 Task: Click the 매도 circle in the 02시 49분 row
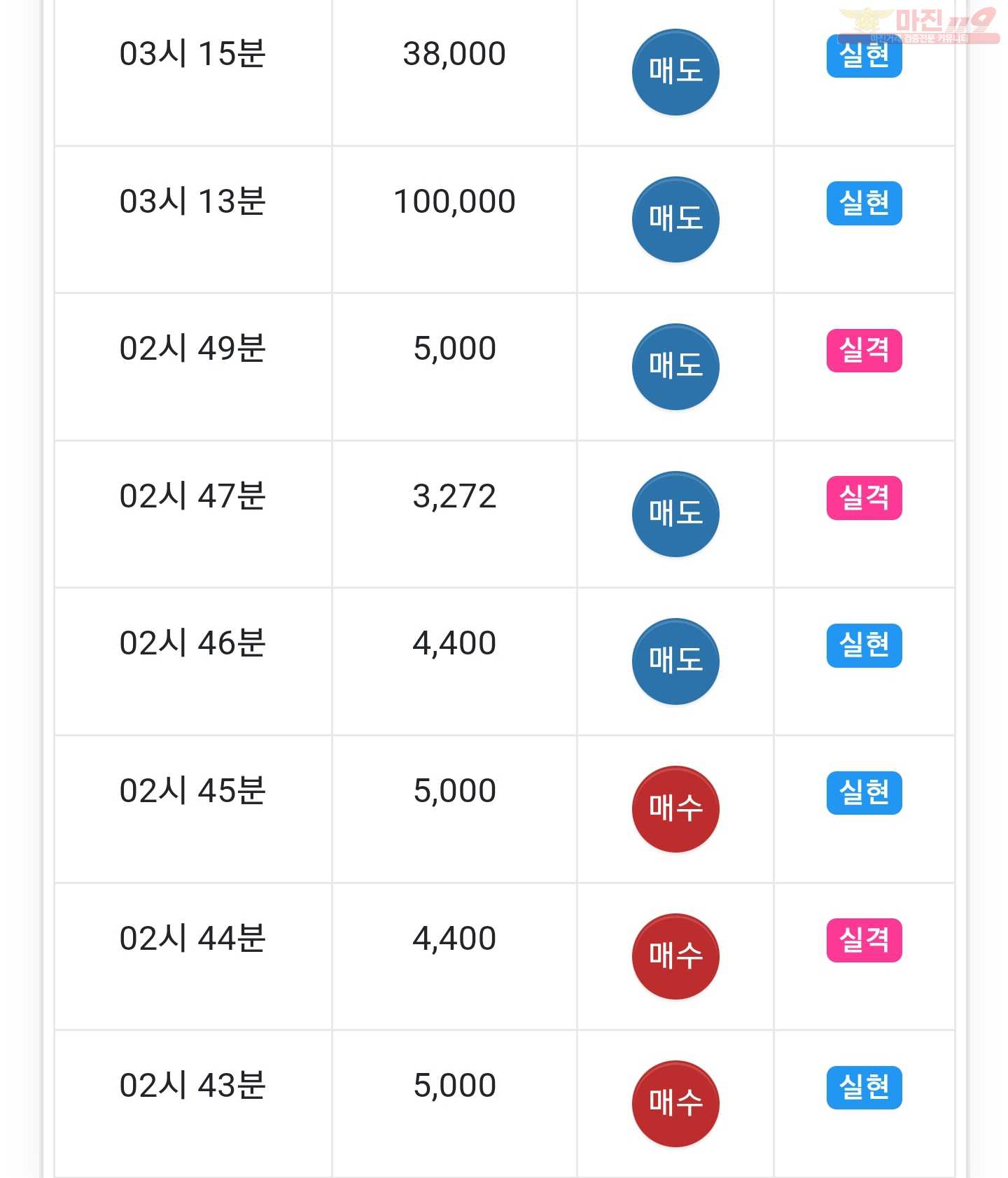point(675,367)
